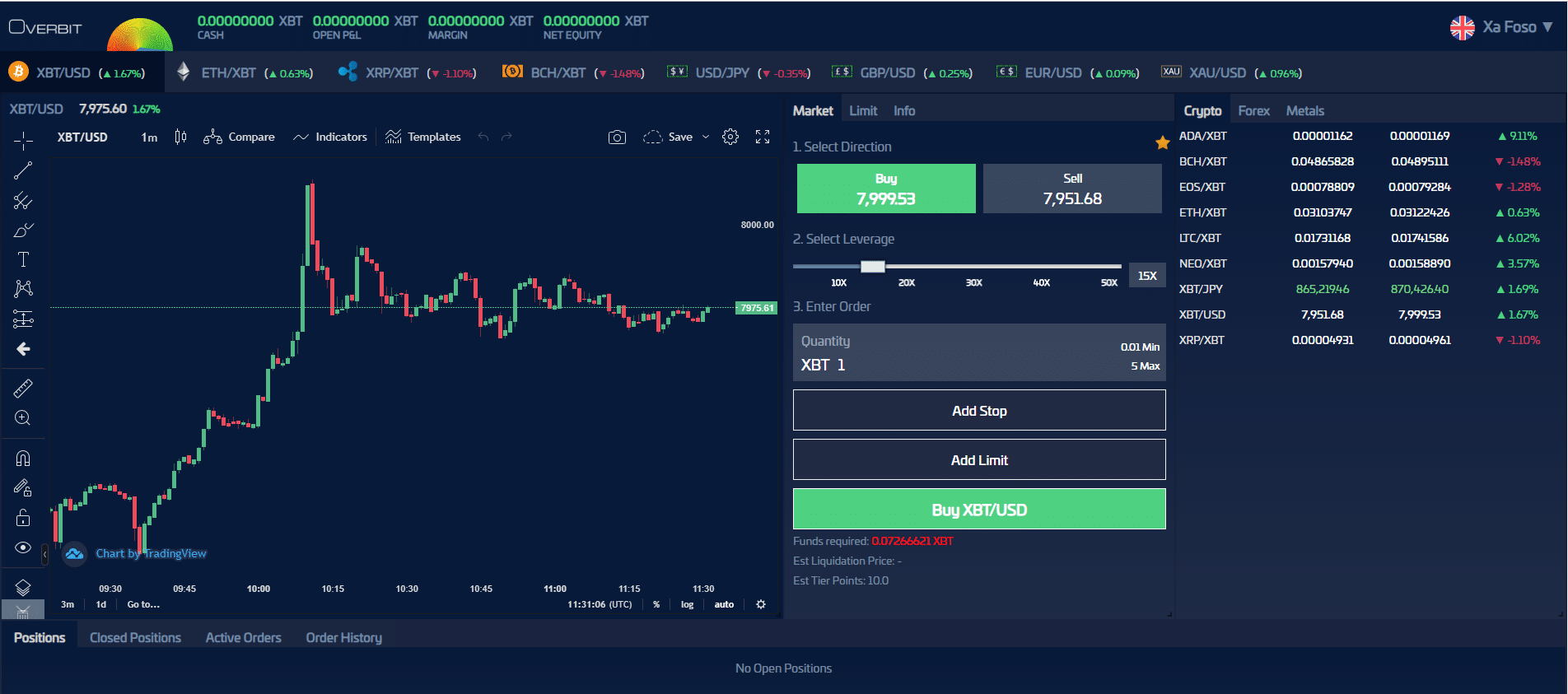Expand the Save dropdown arrow
1568x694 pixels.
tap(706, 137)
